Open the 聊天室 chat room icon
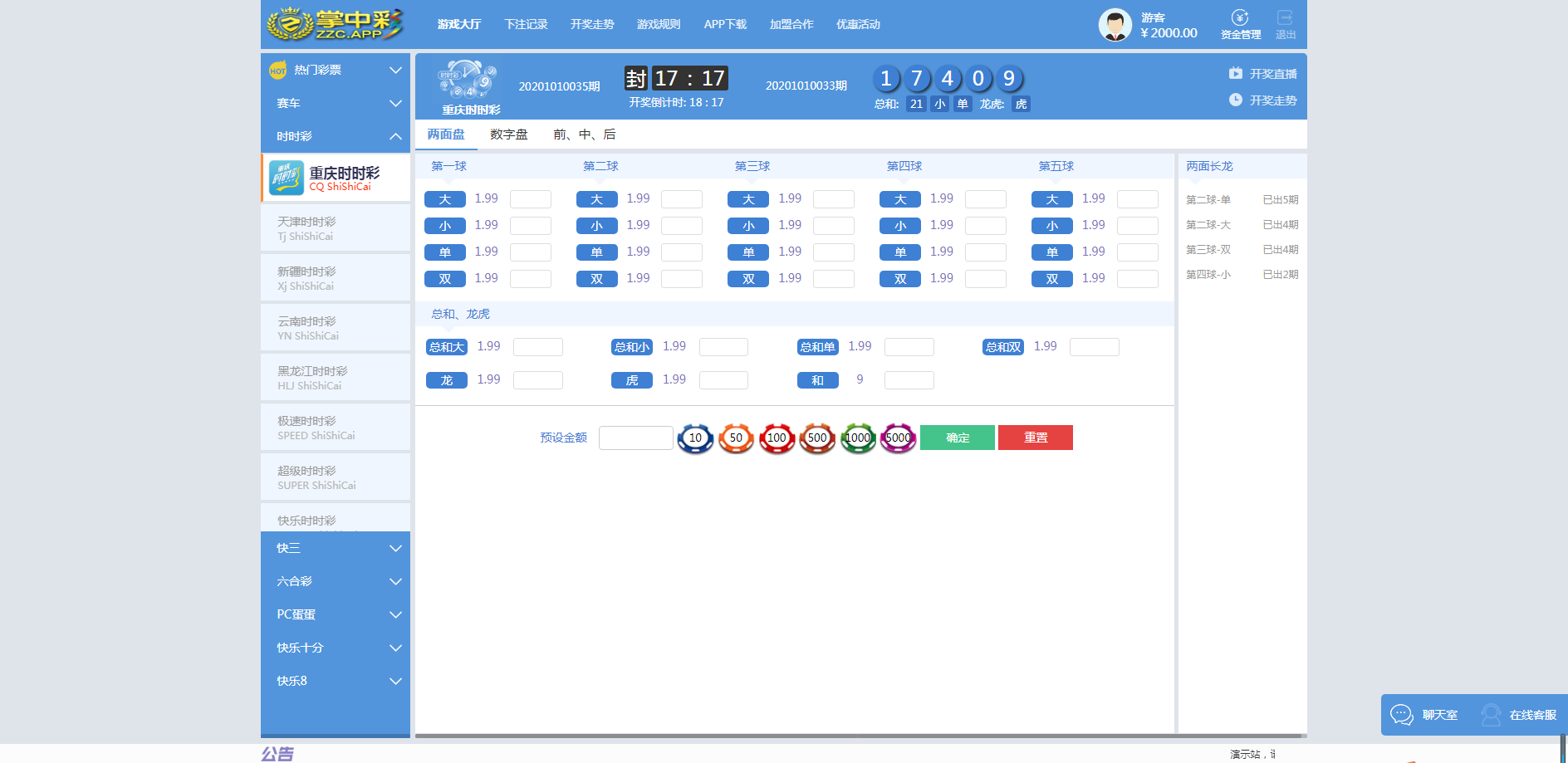 pos(1402,715)
